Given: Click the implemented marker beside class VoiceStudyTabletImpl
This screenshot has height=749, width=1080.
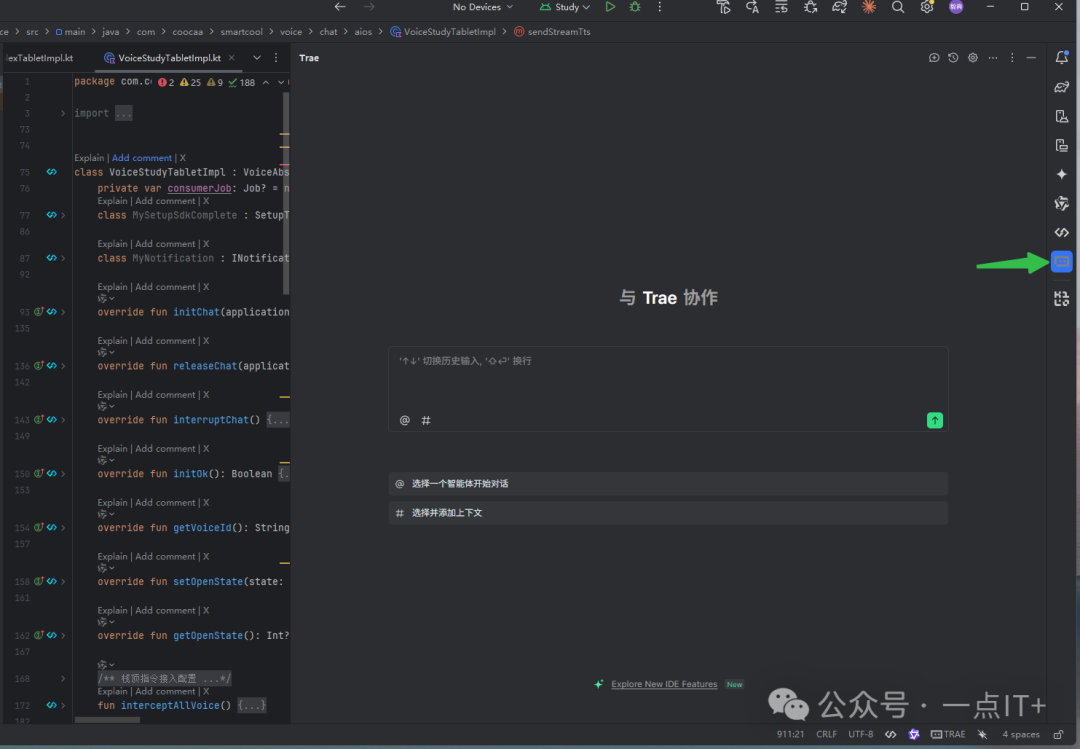Looking at the screenshot, I should (x=52, y=172).
